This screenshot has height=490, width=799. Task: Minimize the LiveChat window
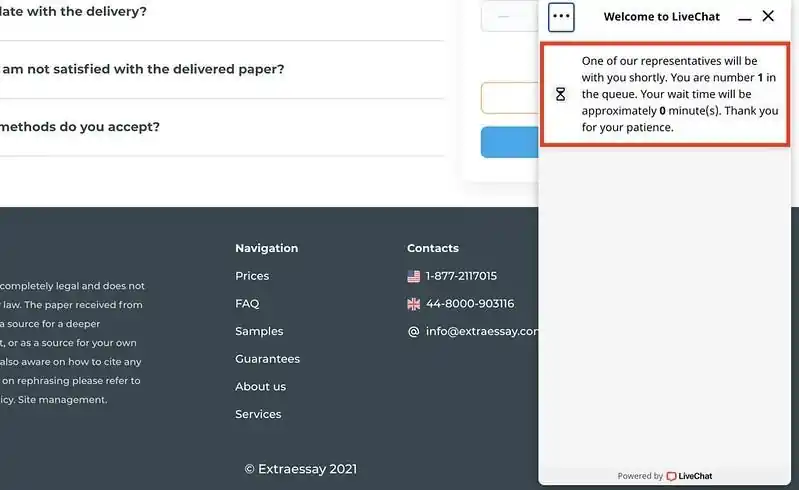(744, 19)
